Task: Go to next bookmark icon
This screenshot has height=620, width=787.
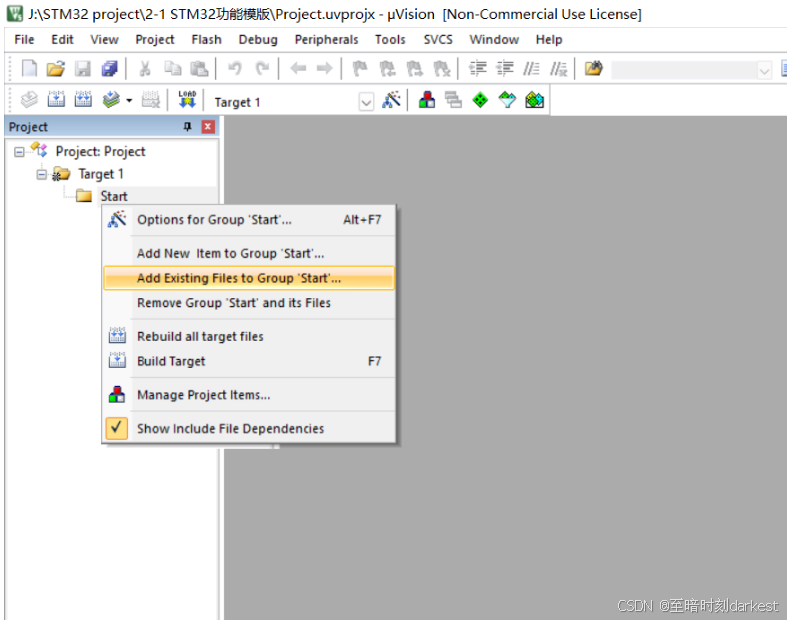Action: coord(414,68)
